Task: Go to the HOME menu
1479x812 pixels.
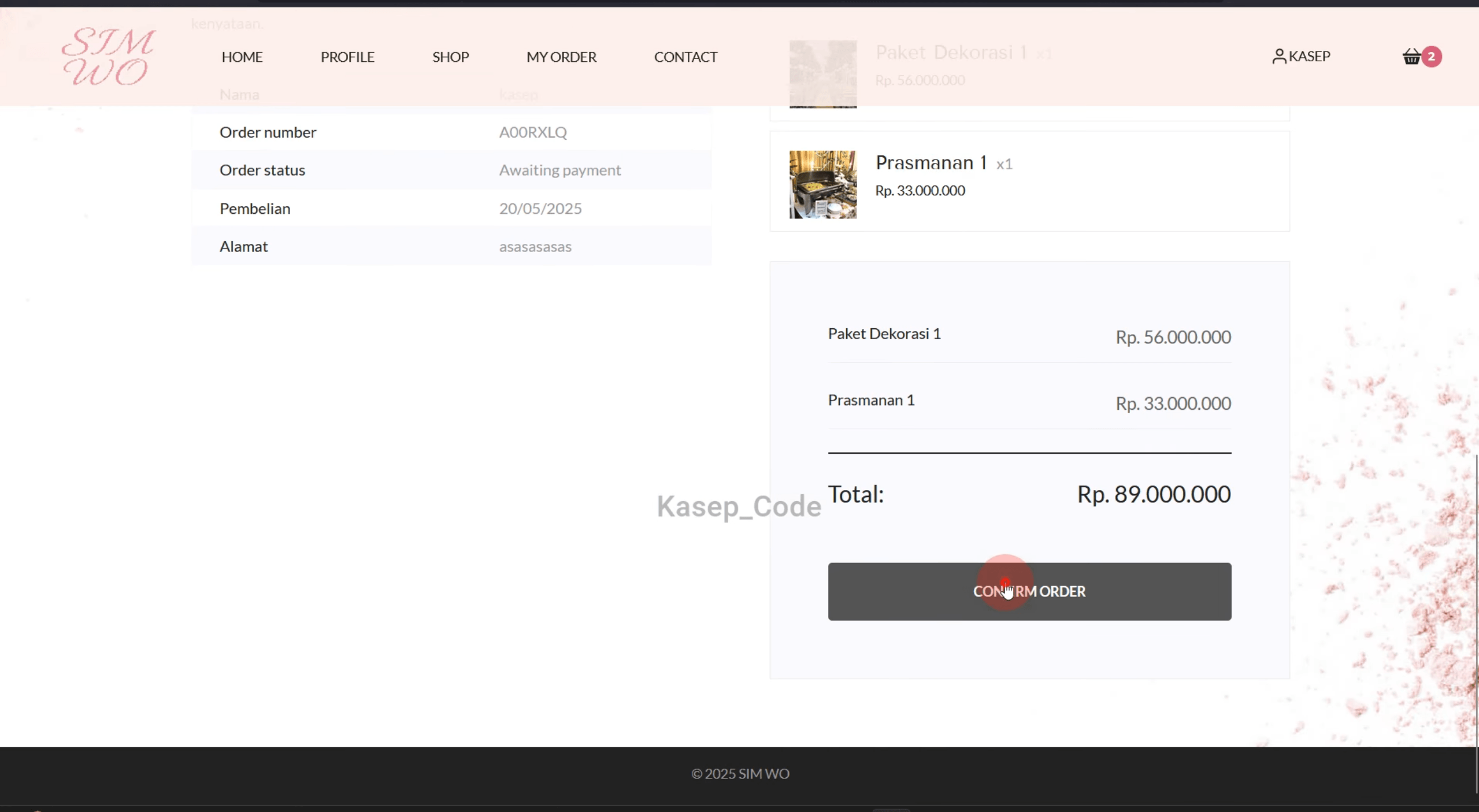Action: pos(242,57)
